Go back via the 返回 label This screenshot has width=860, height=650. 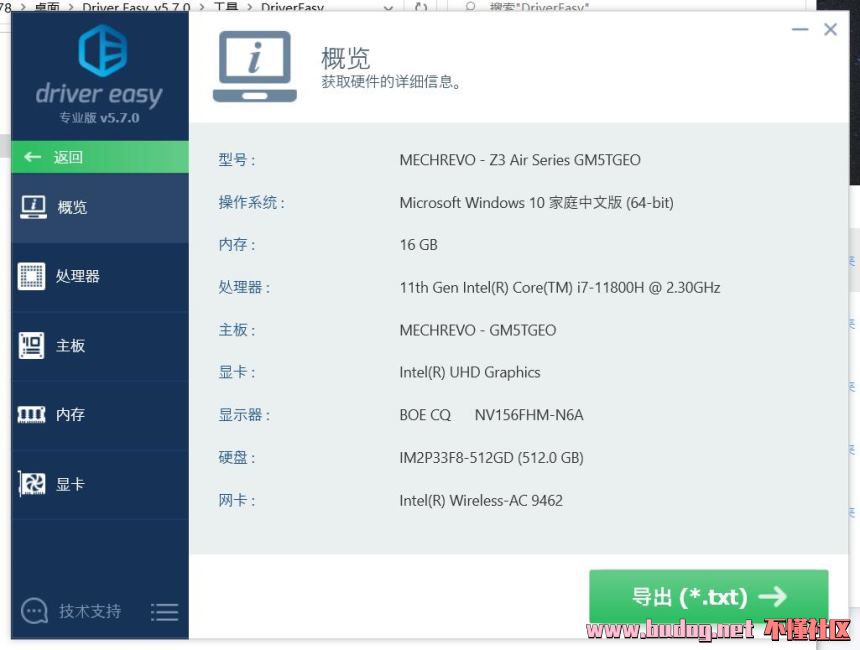pyautogui.click(x=68, y=157)
